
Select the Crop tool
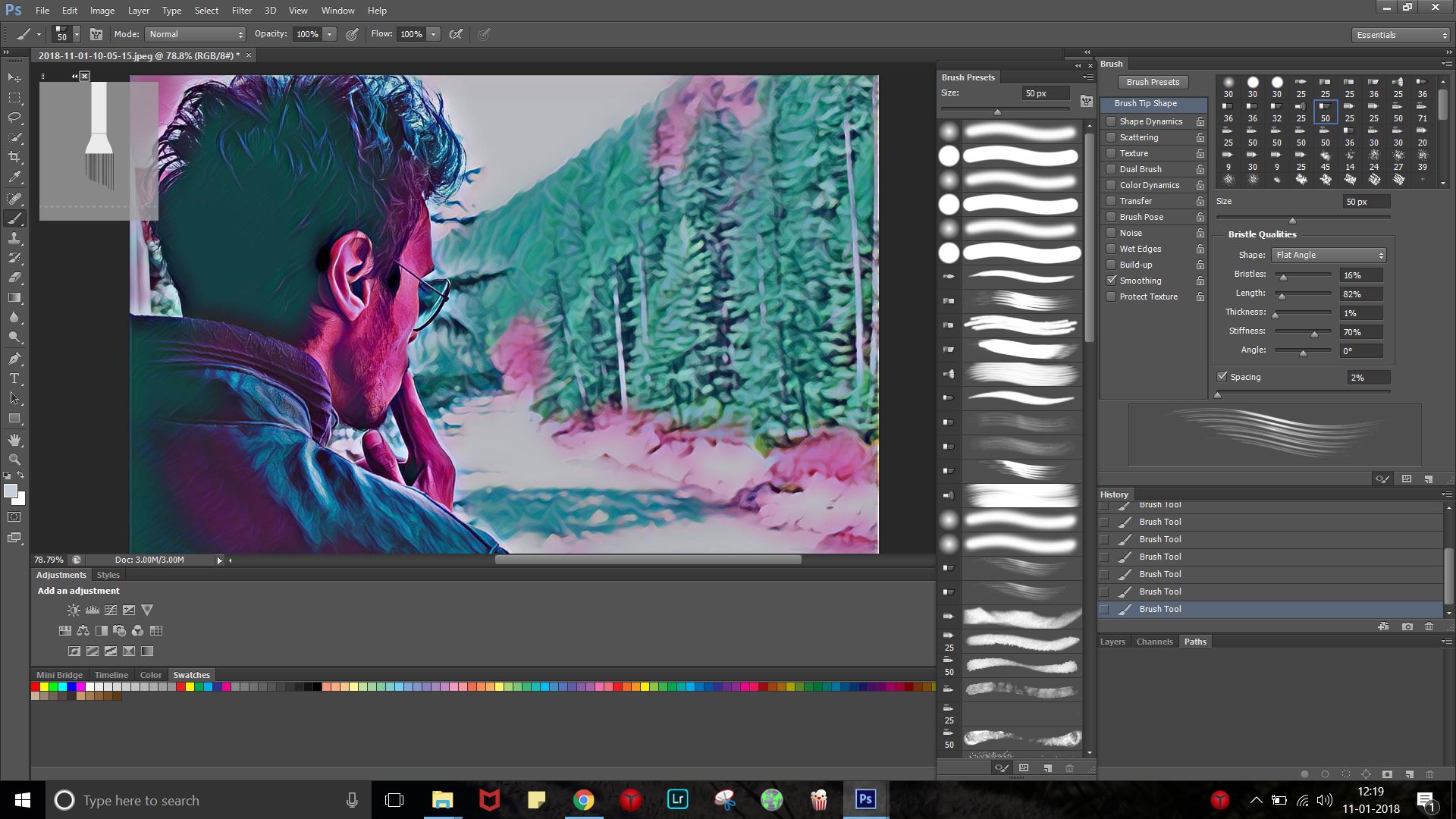14,157
